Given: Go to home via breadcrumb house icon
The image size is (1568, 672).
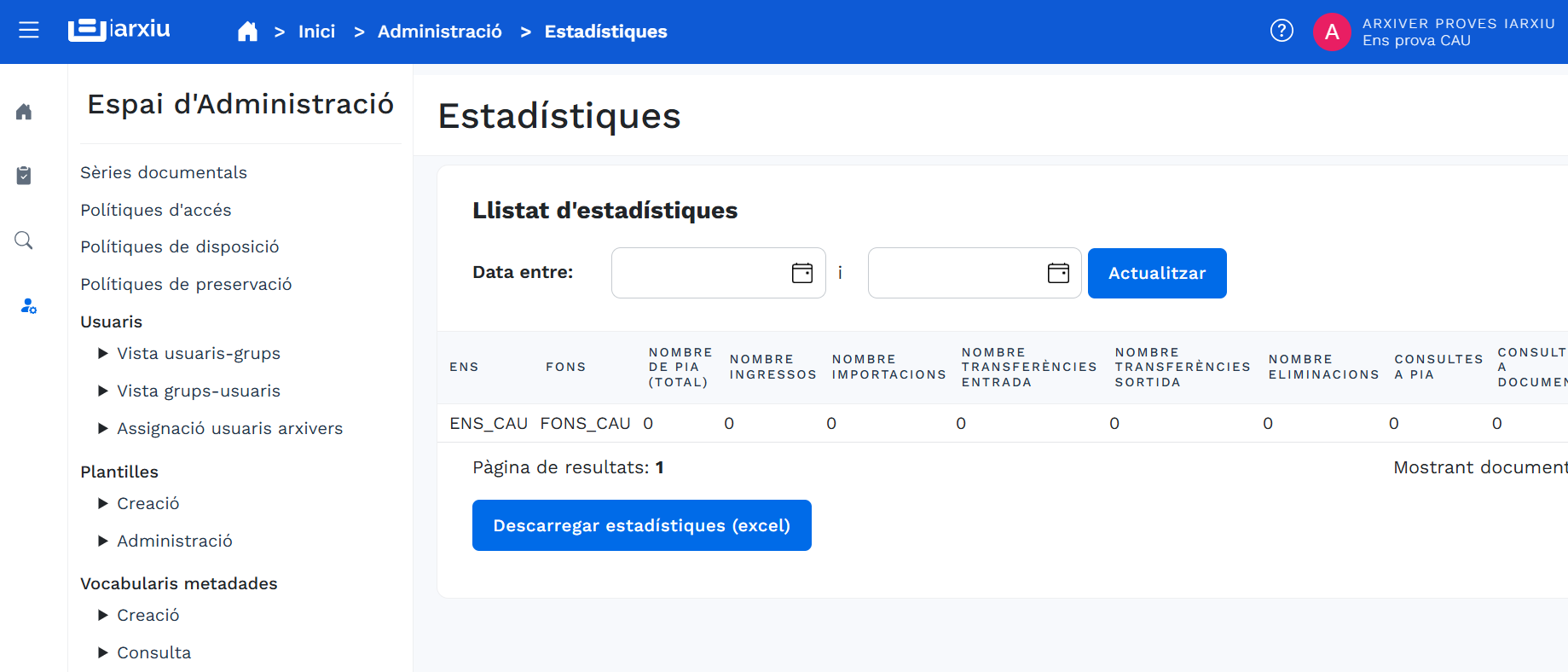Looking at the screenshot, I should pos(247,32).
